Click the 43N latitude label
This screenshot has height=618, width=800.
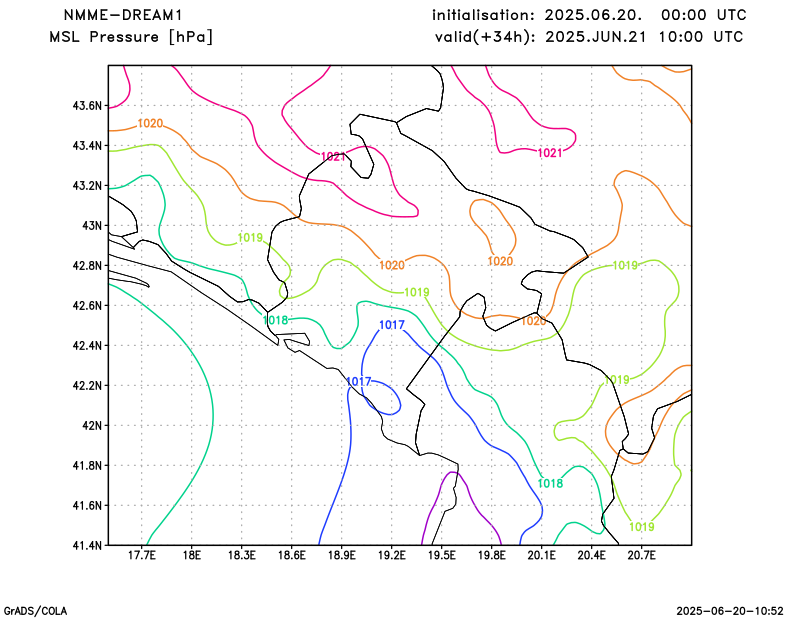(92, 226)
